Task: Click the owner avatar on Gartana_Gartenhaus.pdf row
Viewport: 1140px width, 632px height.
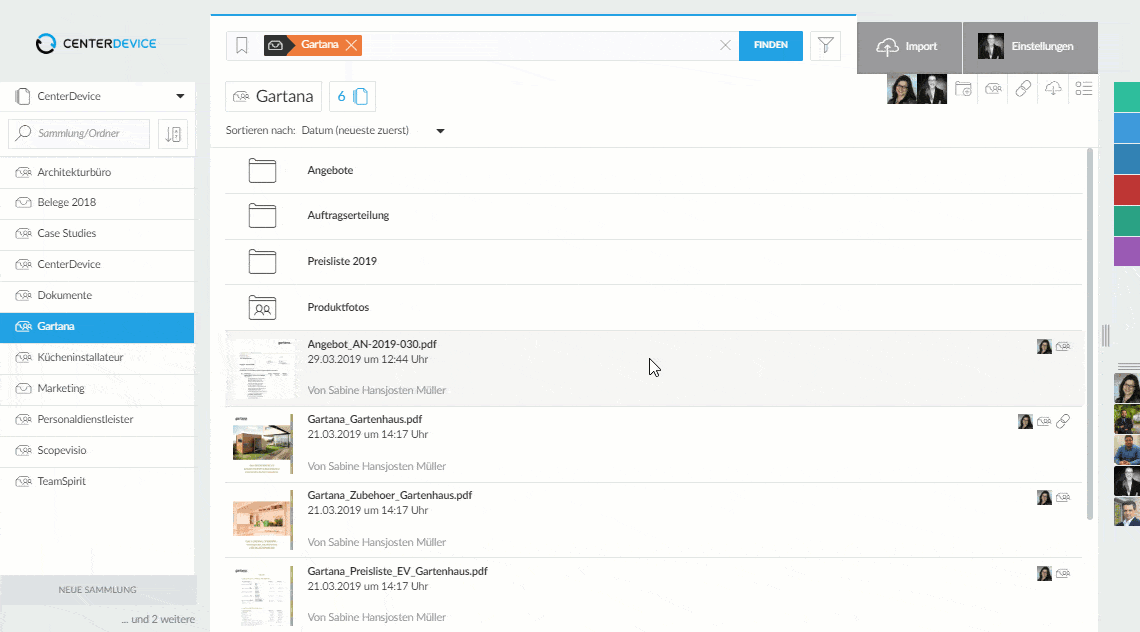Action: (x=1025, y=422)
